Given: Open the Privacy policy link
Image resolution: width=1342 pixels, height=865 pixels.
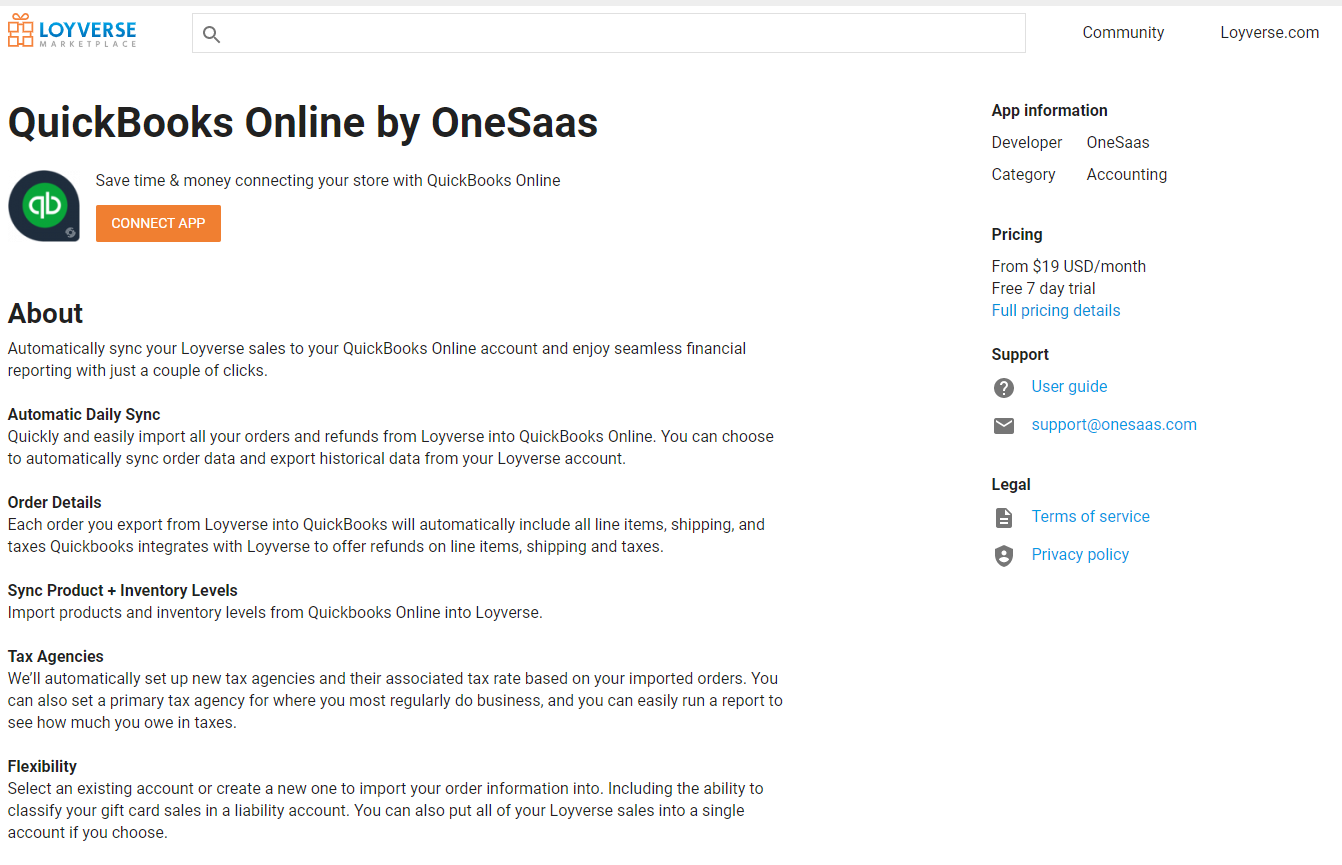Looking at the screenshot, I should click(1080, 555).
